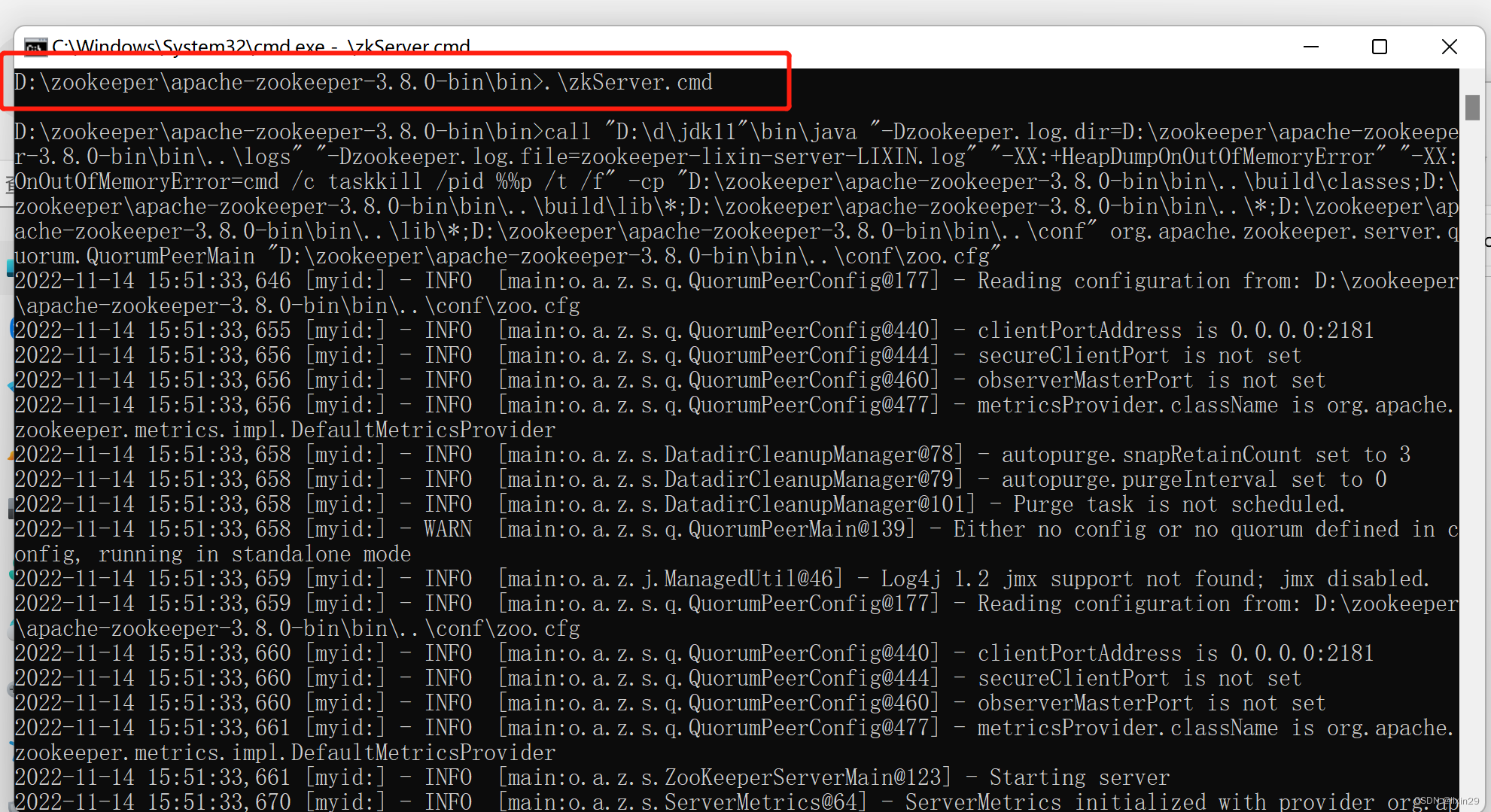The height and width of the screenshot is (812, 1491).
Task: Maximize the cmd.exe window
Action: point(1380,47)
